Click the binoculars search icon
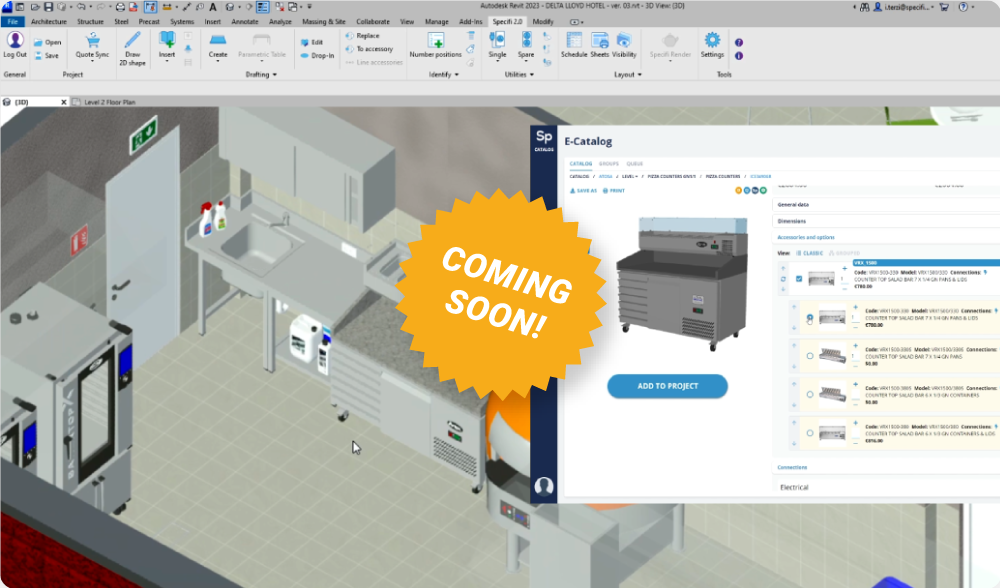This screenshot has height=588, width=1000. 864,7
